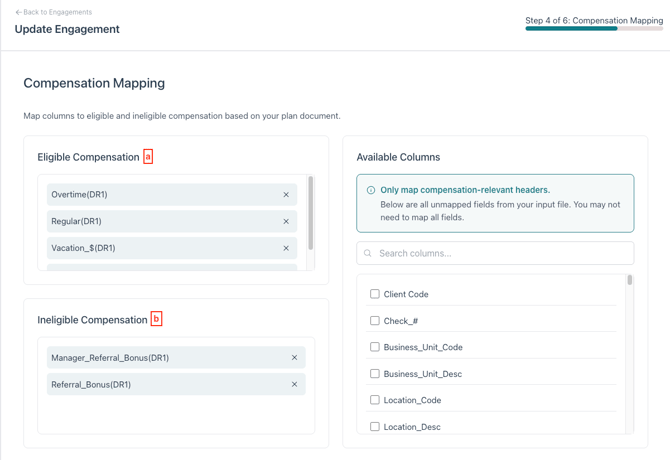
Task: Check the Location_Code checkbox
Action: [x=375, y=400]
